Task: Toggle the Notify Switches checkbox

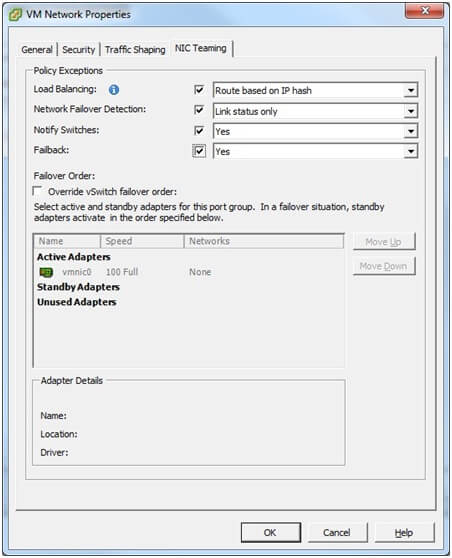Action: (x=199, y=131)
